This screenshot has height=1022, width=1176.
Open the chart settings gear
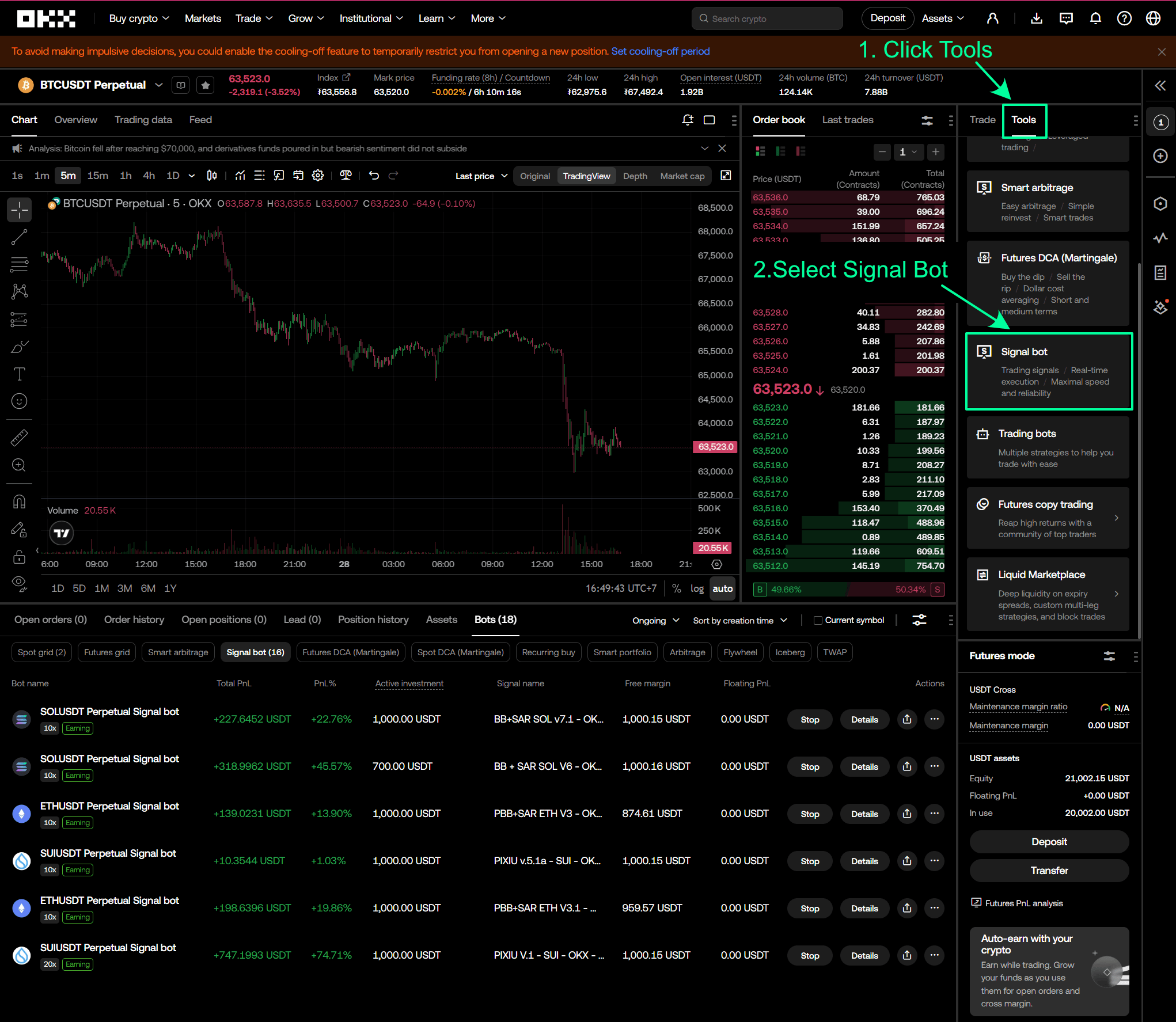pos(318,176)
